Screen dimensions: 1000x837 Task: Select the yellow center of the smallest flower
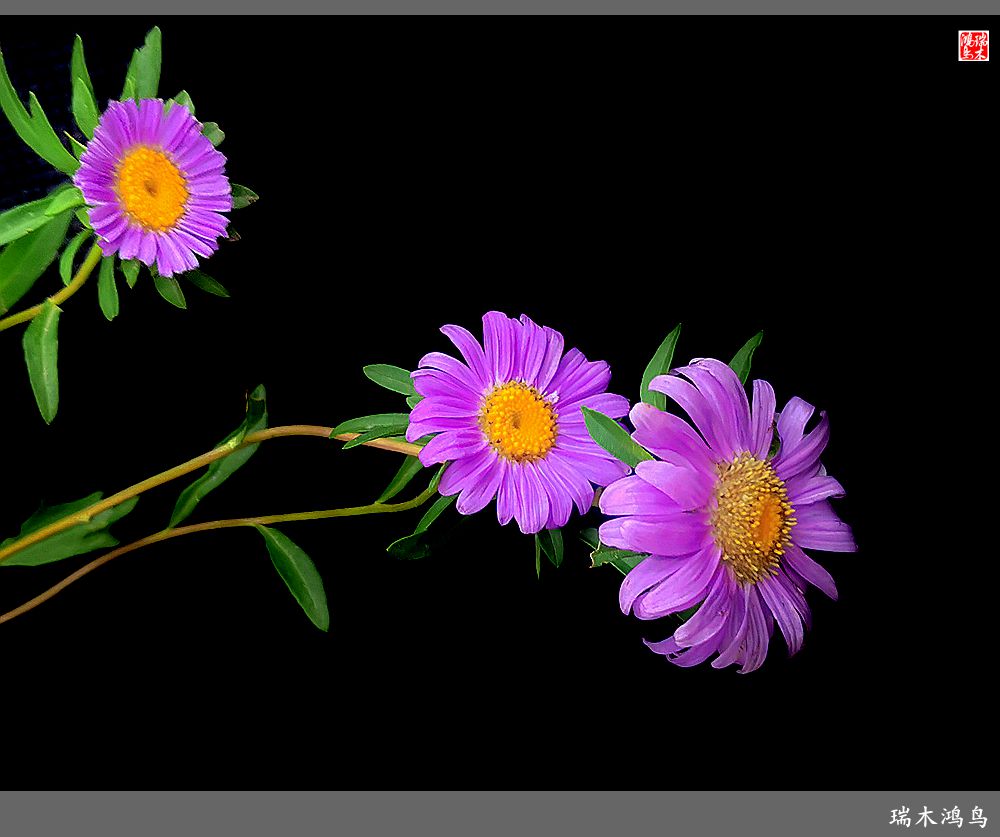[x=151, y=188]
